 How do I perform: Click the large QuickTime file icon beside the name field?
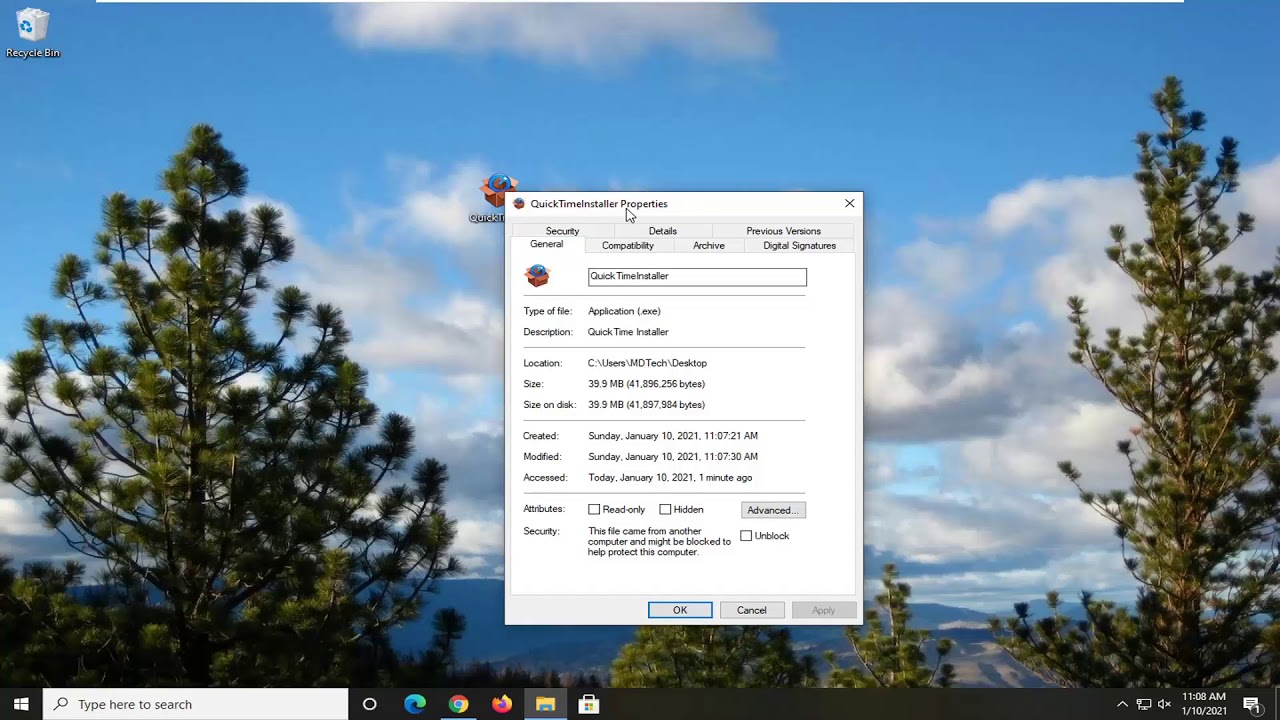pyautogui.click(x=538, y=276)
